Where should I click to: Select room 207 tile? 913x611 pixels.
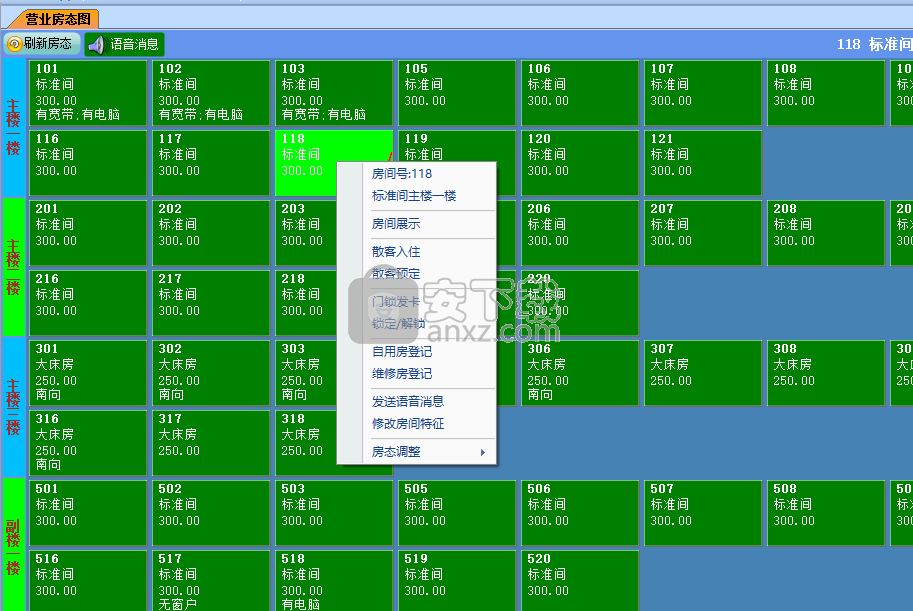click(703, 233)
